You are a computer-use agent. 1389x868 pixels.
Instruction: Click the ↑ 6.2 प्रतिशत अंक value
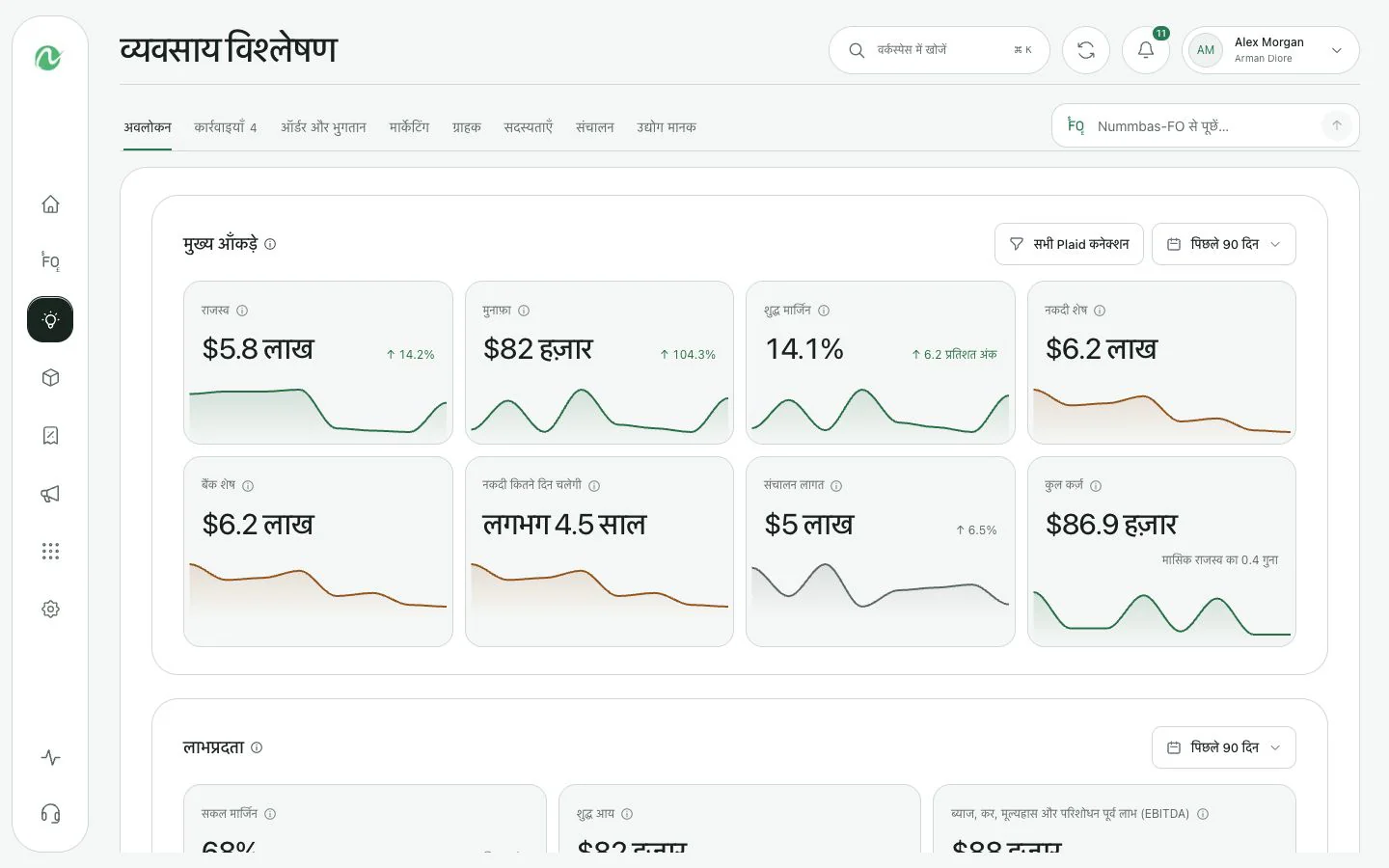click(x=954, y=355)
